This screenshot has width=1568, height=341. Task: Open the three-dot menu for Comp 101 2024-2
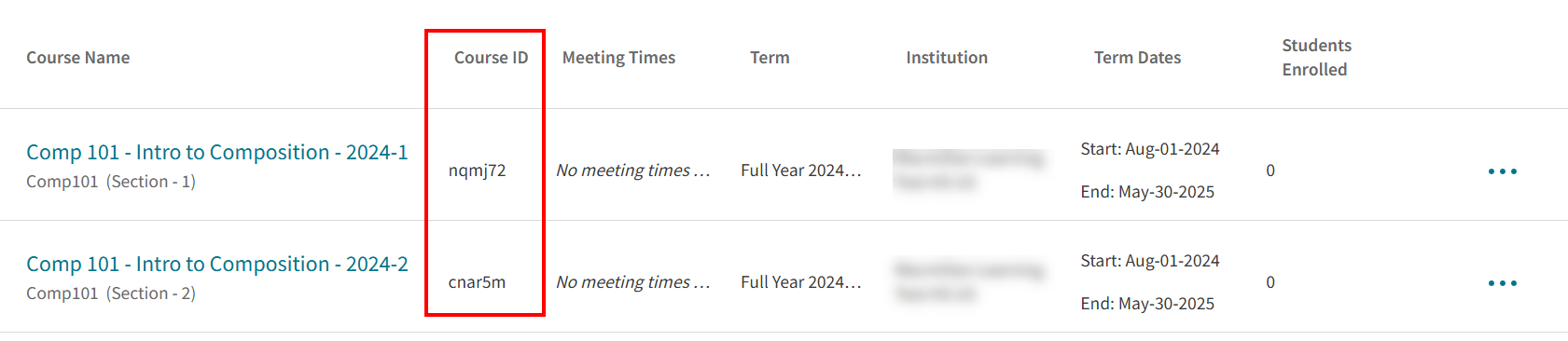1502,283
